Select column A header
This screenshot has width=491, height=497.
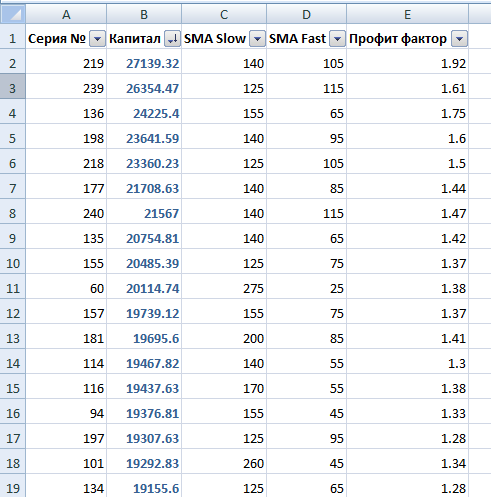pos(66,14)
